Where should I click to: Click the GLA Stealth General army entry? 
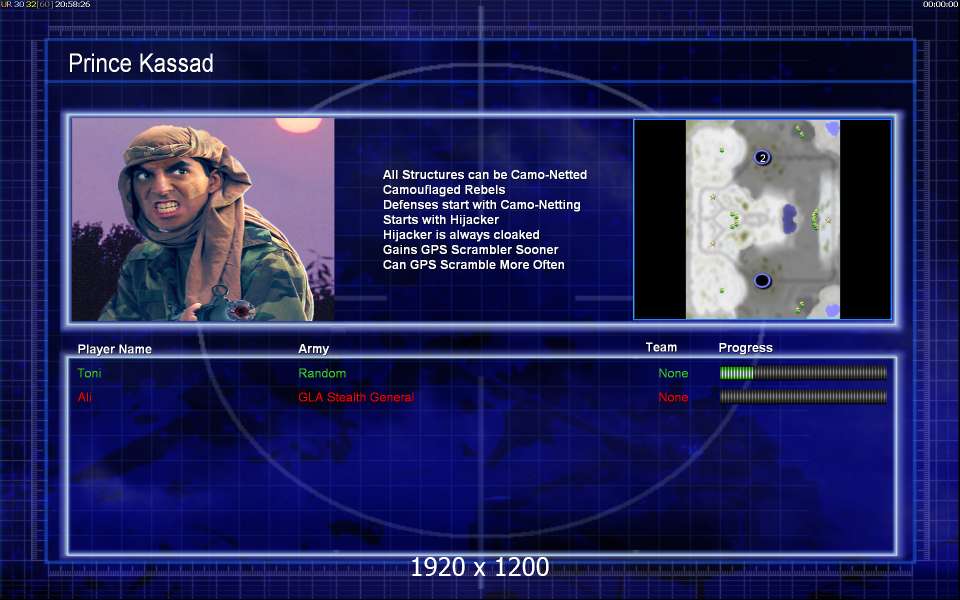coord(356,397)
